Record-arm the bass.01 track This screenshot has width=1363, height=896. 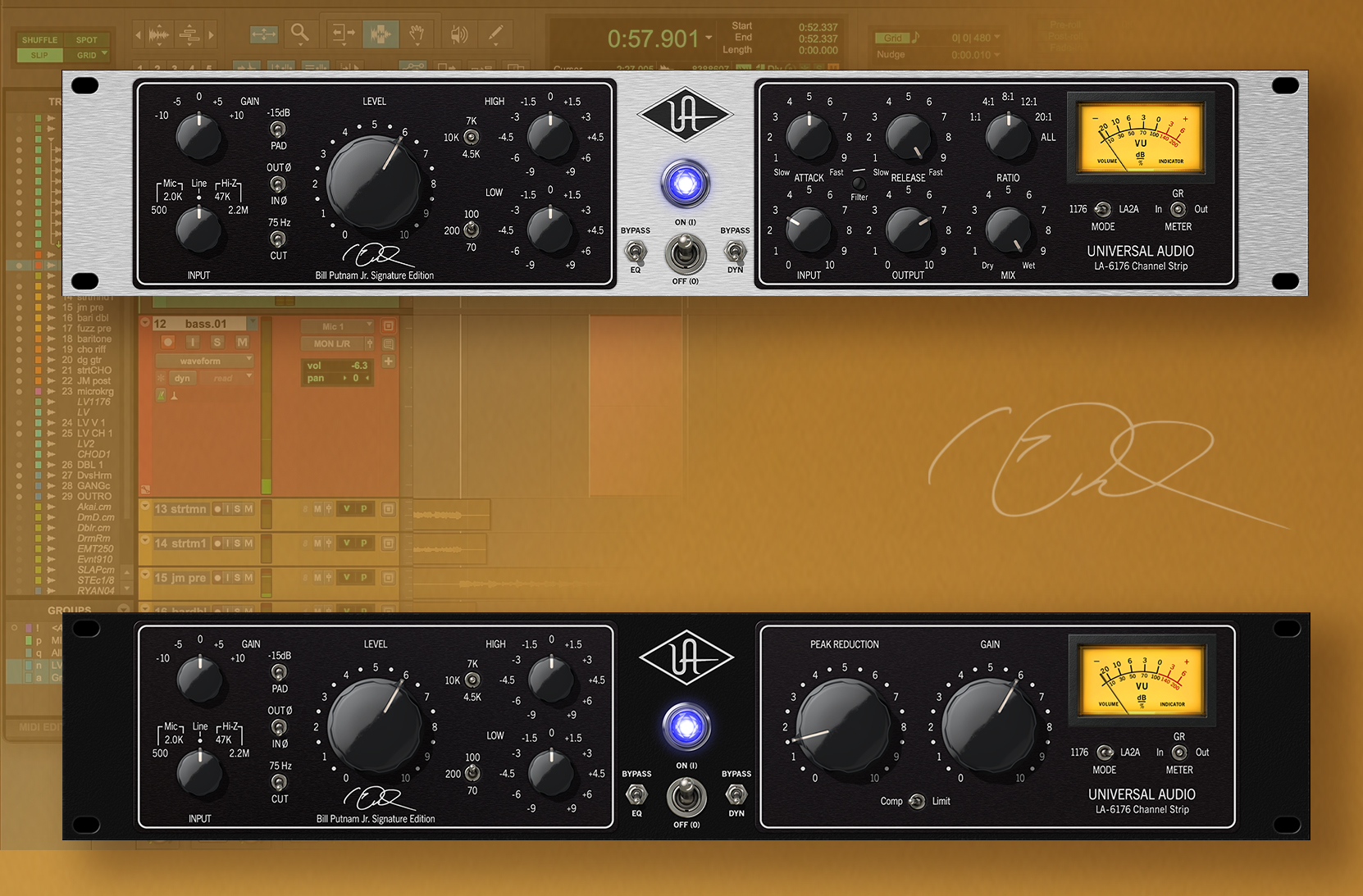tap(168, 343)
